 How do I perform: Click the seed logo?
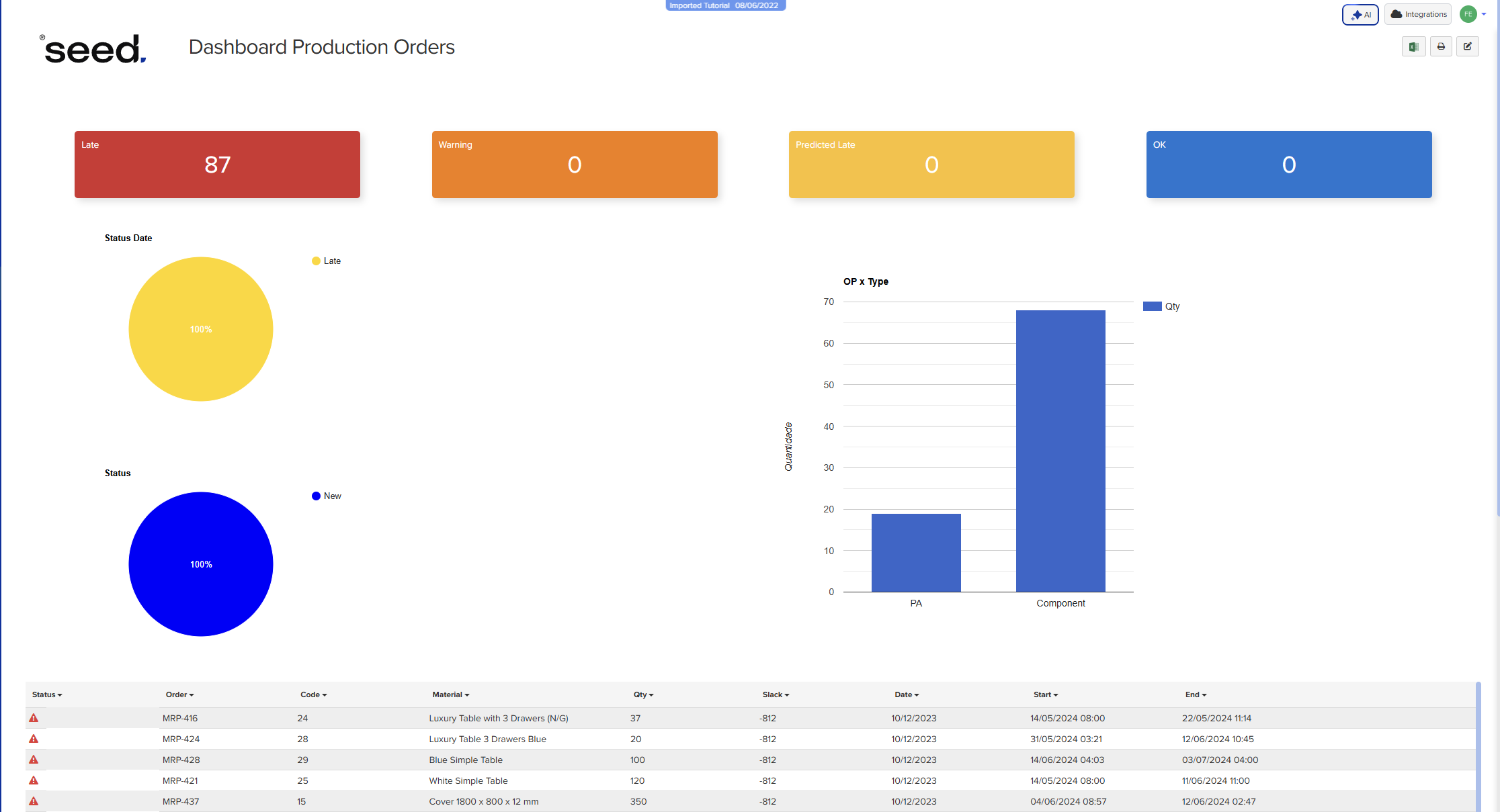pyautogui.click(x=92, y=51)
